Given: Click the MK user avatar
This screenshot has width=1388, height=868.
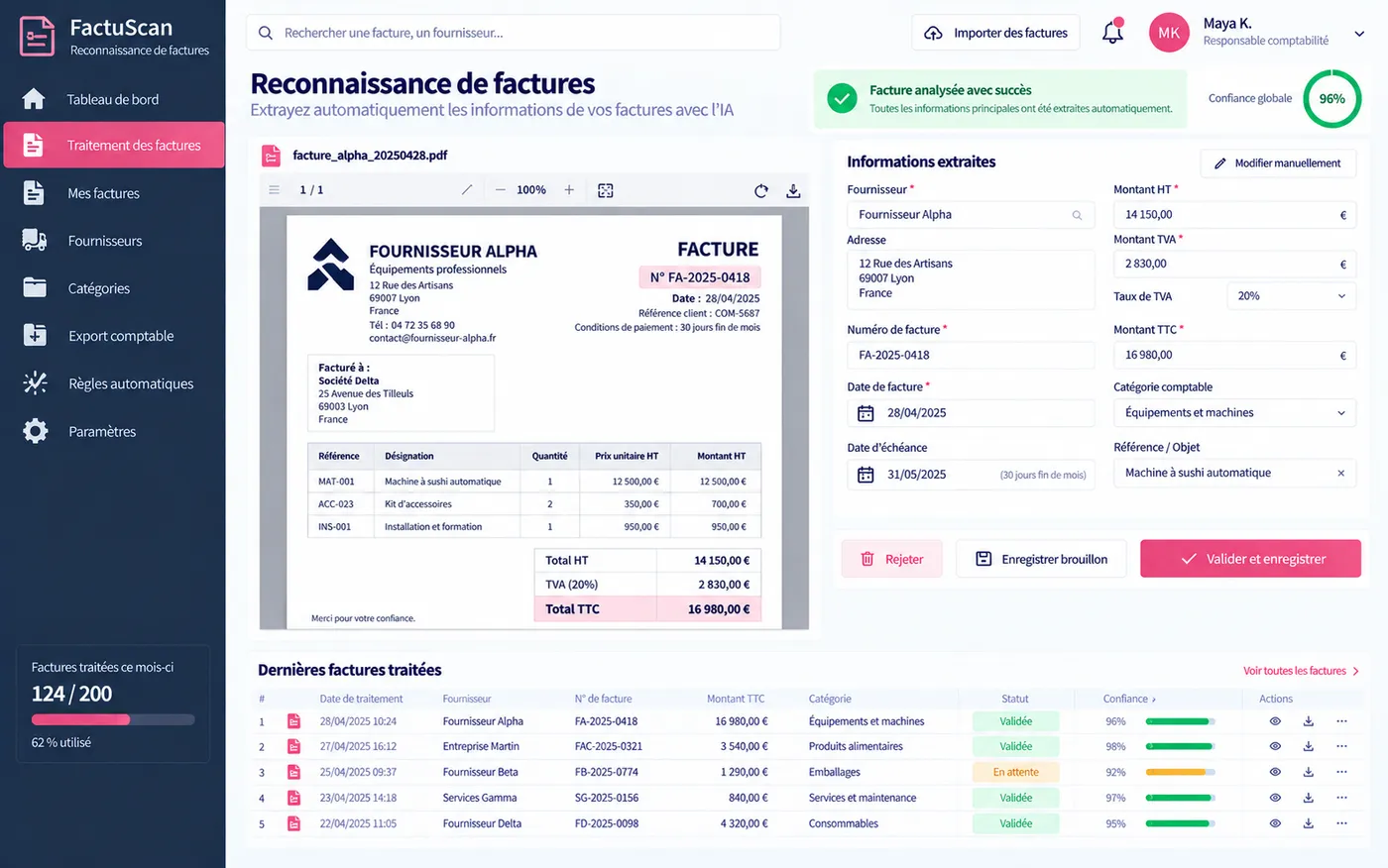Looking at the screenshot, I should click(x=1169, y=33).
